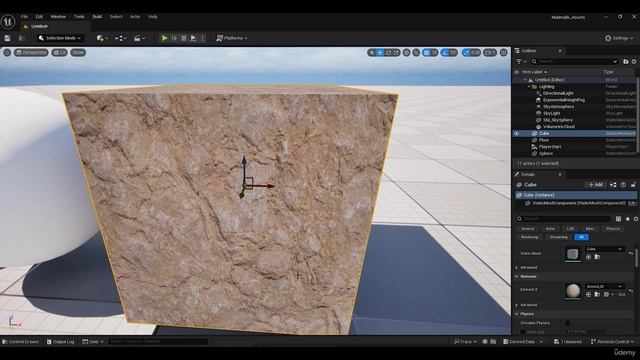Screen dimensions: 640x360
Task: Select the All category filter
Action: [x=581, y=237]
